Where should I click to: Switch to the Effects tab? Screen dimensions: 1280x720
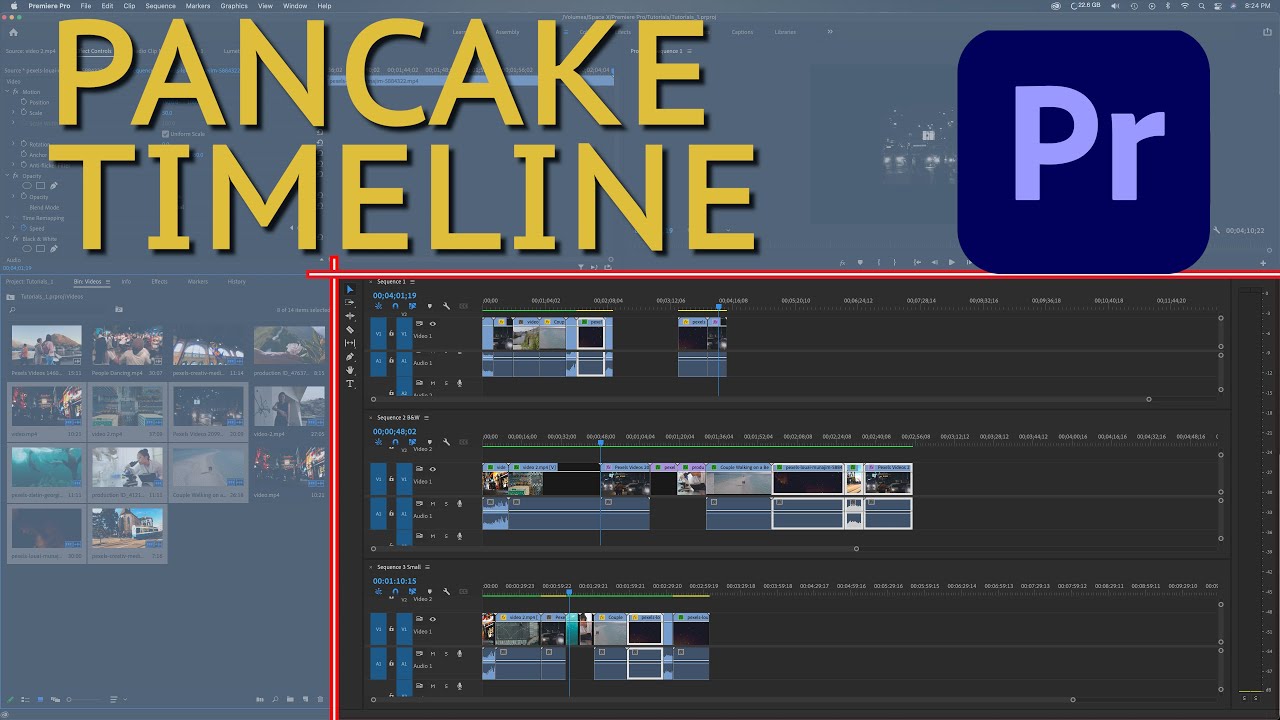(x=159, y=282)
